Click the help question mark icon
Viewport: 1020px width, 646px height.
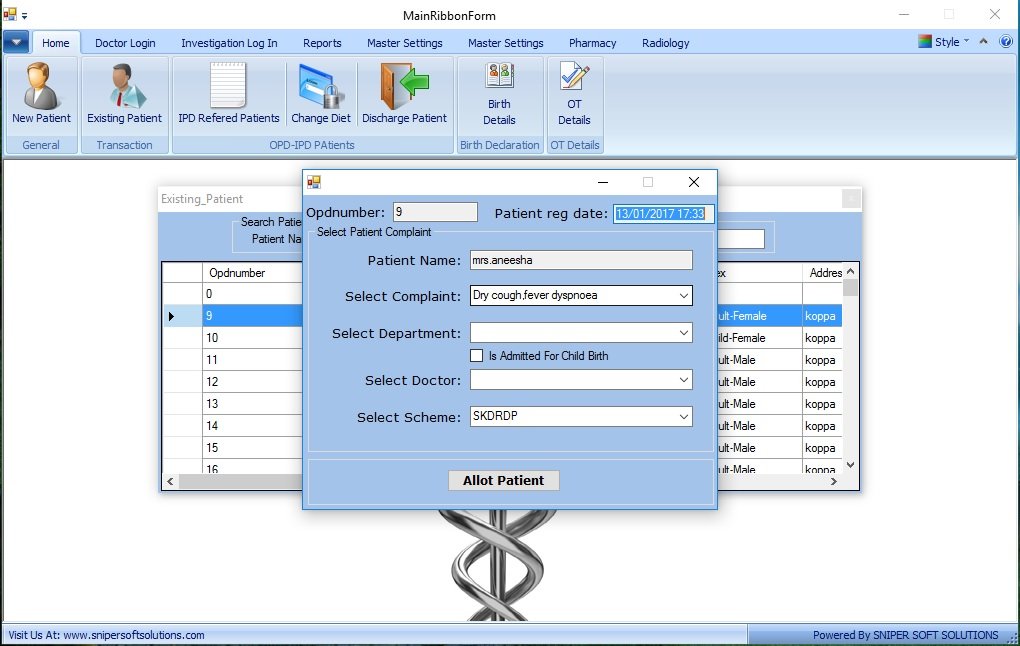(x=1005, y=42)
